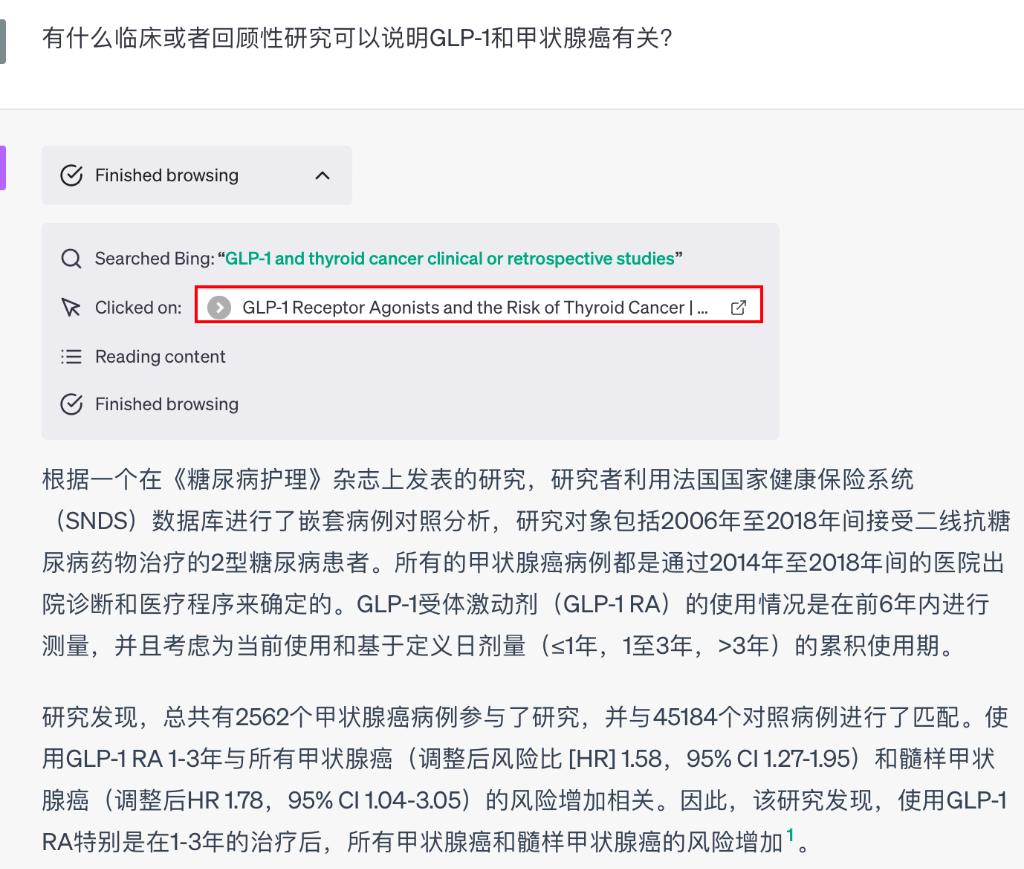This screenshot has height=869, width=1024.
Task: Click the Searched Bing label text
Action: 154,259
